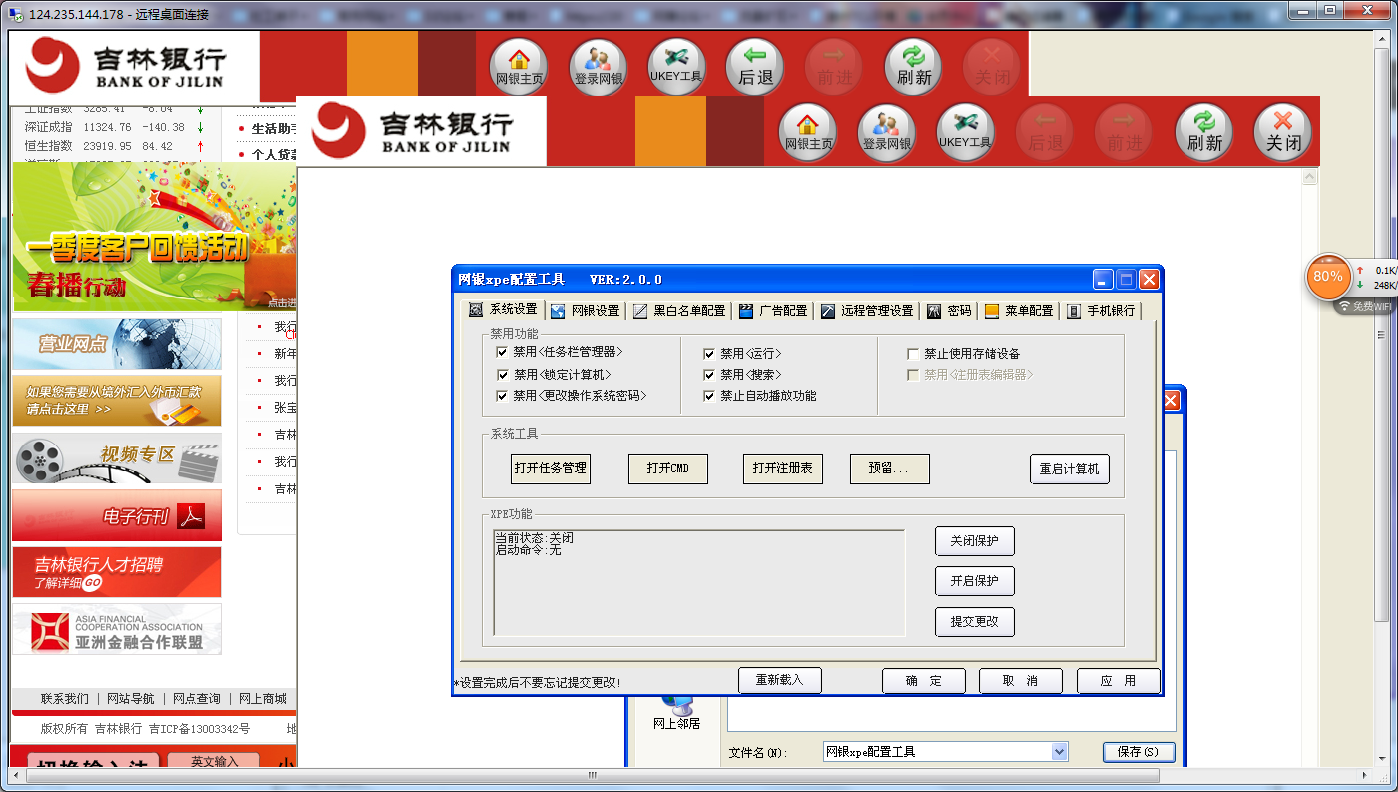1398x792 pixels.
Task: Click 刷新 icon in front browser toolbar
Action: pos(1204,132)
